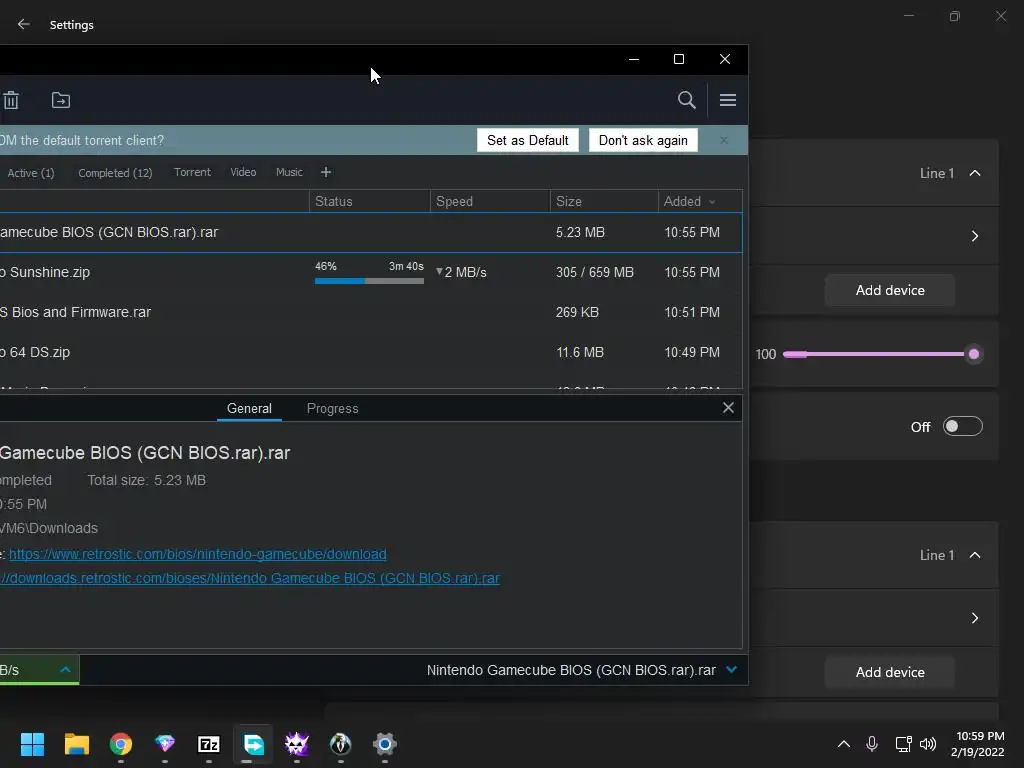The image size is (1024, 768).
Task: Toggle the Off switch in Settings
Action: coord(963,426)
